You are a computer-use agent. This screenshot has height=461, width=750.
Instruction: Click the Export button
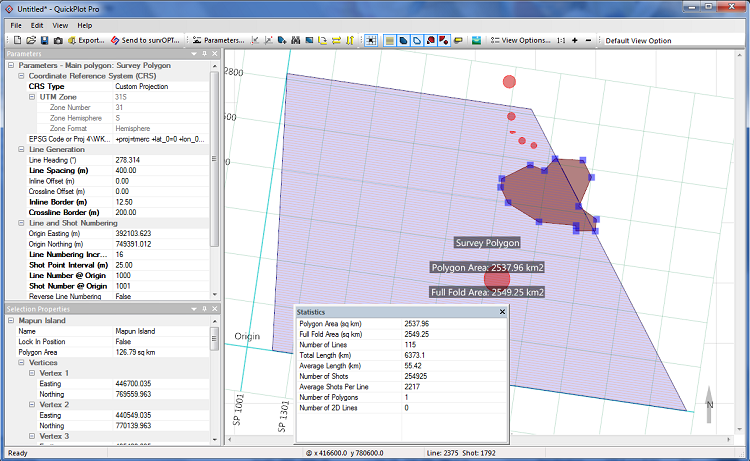tap(85, 40)
